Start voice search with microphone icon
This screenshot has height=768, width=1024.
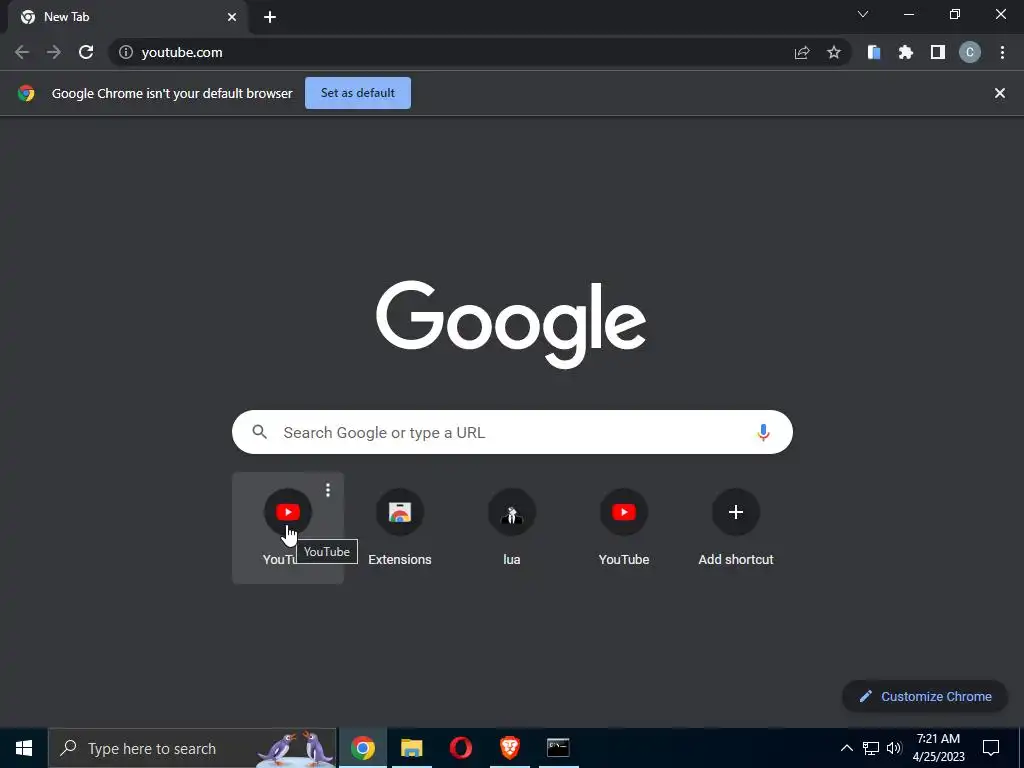click(x=763, y=432)
